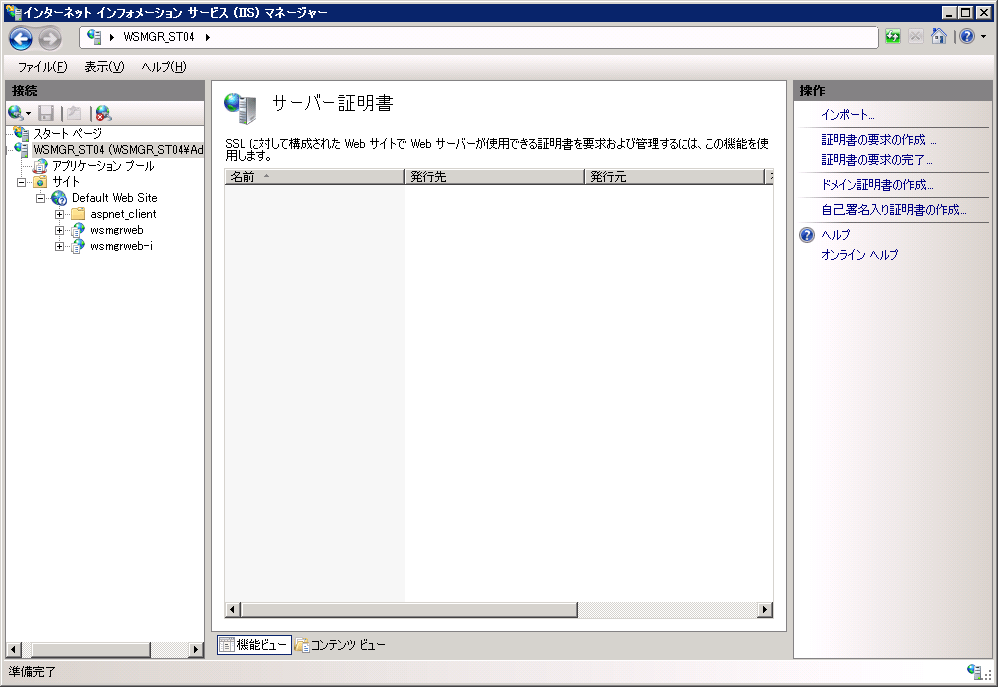Select aspnet_client folder
Viewport: 998px width, 687px height.
123,214
